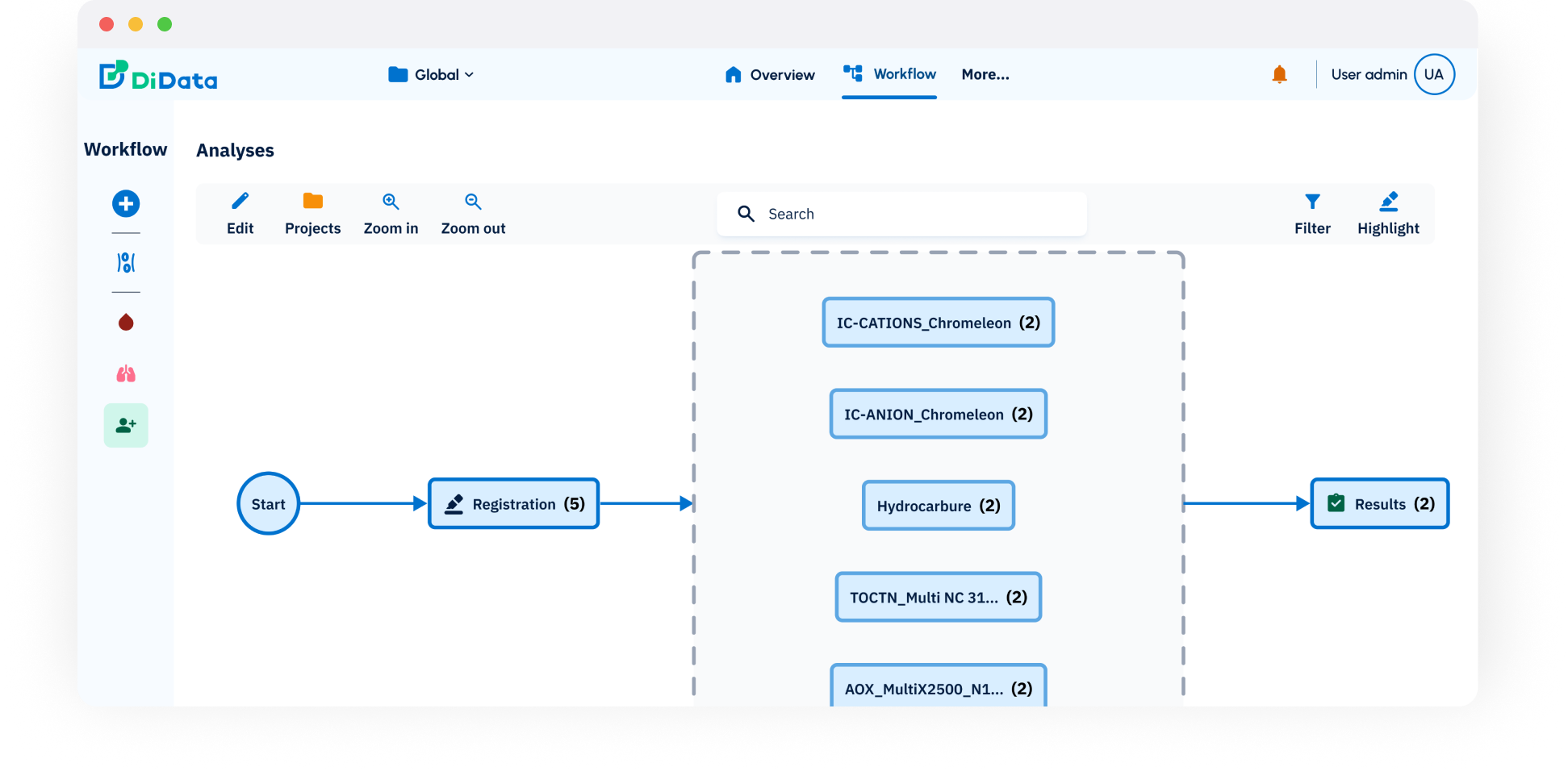Open the notifications bell
The width and height of the screenshot is (1568, 771).
[1279, 75]
